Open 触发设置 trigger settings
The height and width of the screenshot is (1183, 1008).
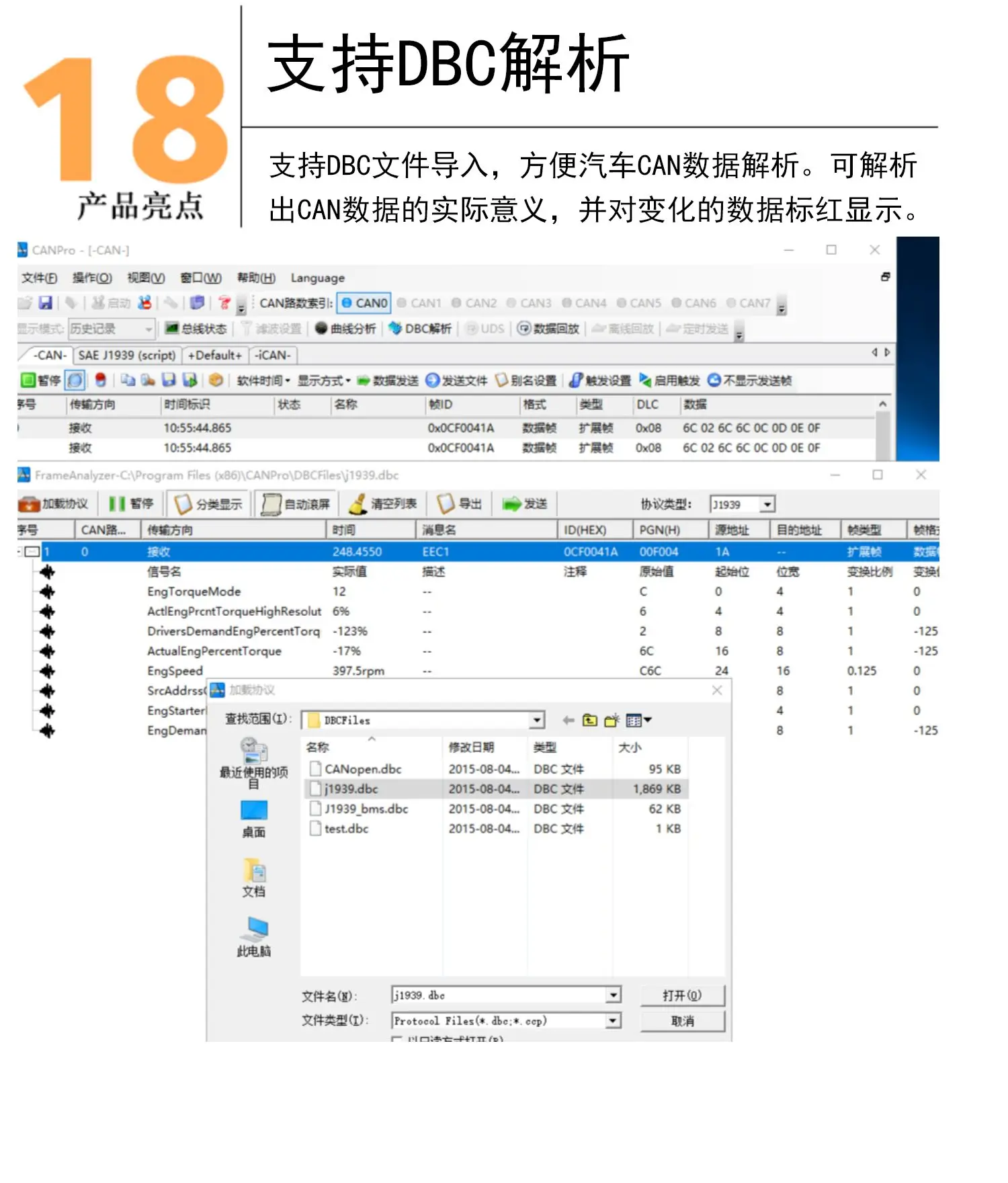click(x=600, y=380)
